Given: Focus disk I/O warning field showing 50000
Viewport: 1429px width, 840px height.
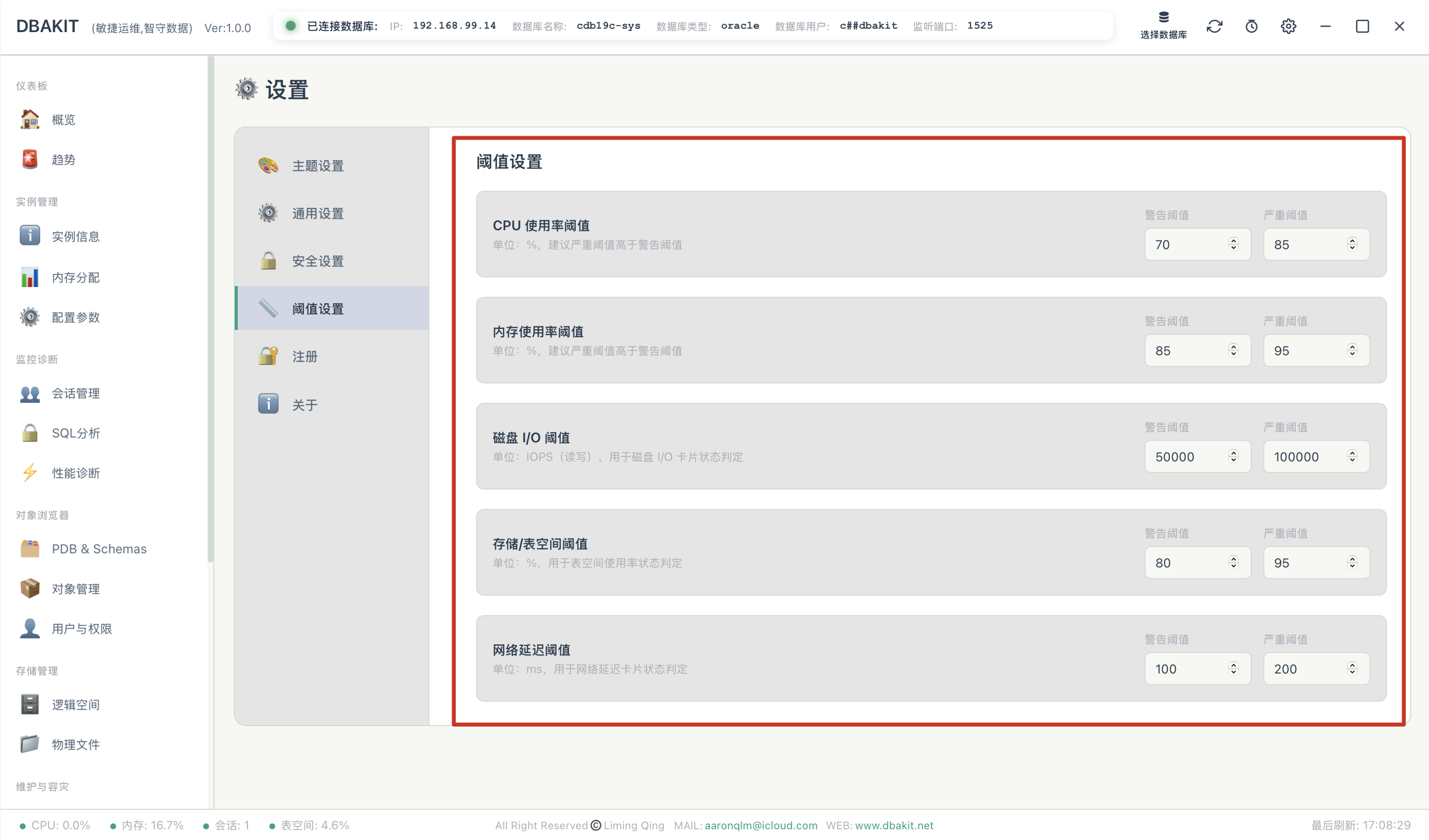Looking at the screenshot, I should click(x=1198, y=457).
